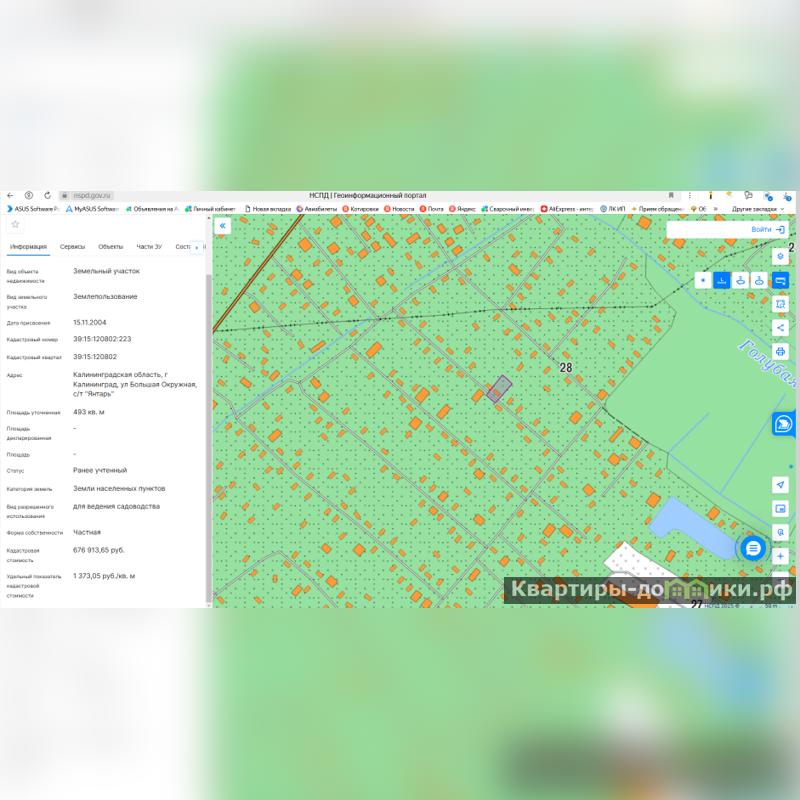Image resolution: width=800 pixels, height=800 pixels.
Task: Click the highlighted land parcel on map
Action: (x=499, y=388)
